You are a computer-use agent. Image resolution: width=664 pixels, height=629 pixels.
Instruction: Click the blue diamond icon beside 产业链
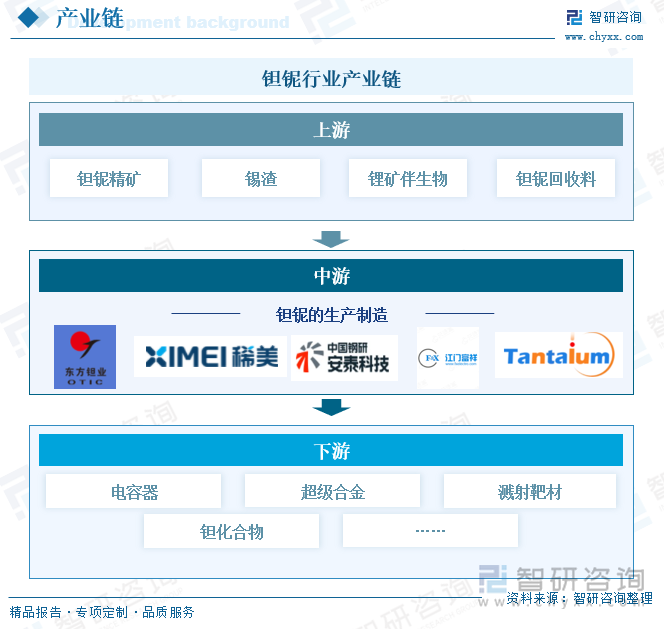[28, 18]
